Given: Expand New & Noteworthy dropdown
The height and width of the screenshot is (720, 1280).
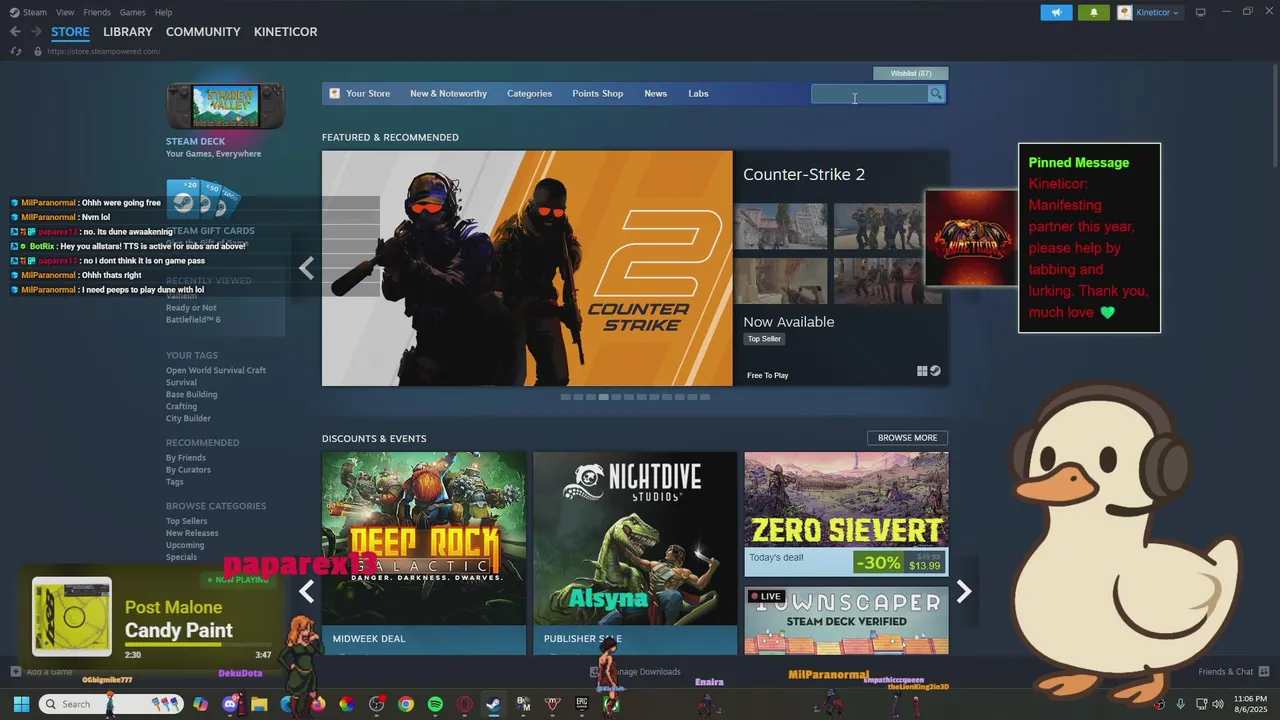Looking at the screenshot, I should 448,93.
